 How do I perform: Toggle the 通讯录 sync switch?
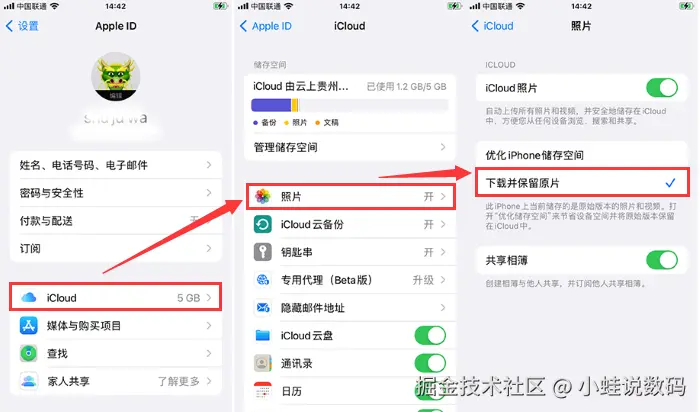[x=430, y=363]
